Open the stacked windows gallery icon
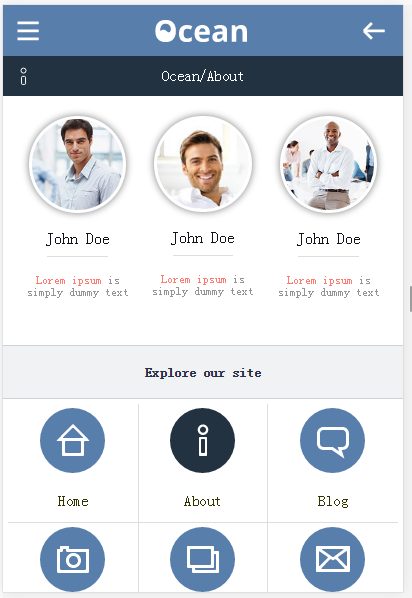This screenshot has width=412, height=598. pyautogui.click(x=203, y=559)
